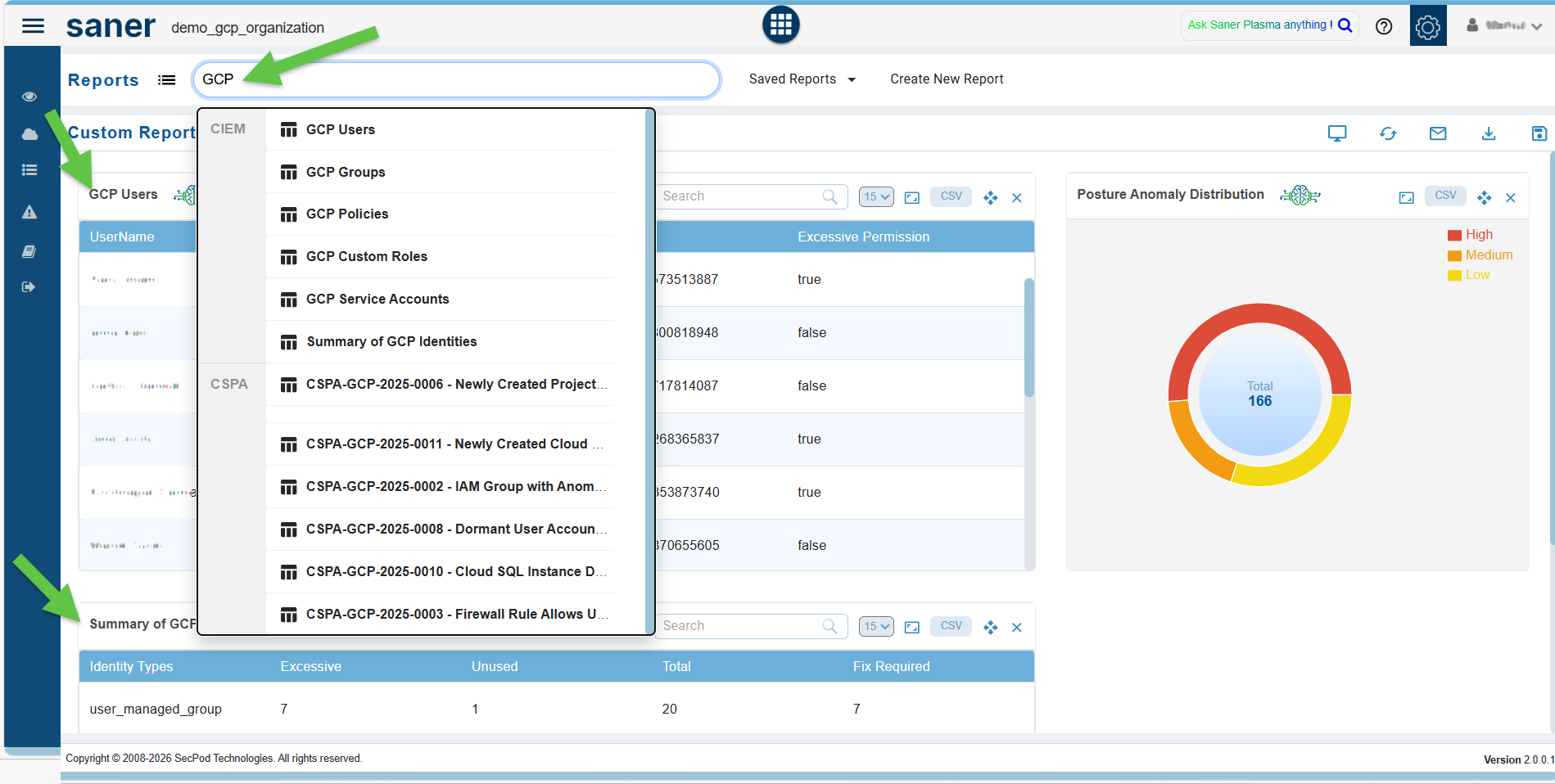Choose GCP Custom Roles report option
Image resolution: width=1555 pixels, height=784 pixels.
coord(366,257)
